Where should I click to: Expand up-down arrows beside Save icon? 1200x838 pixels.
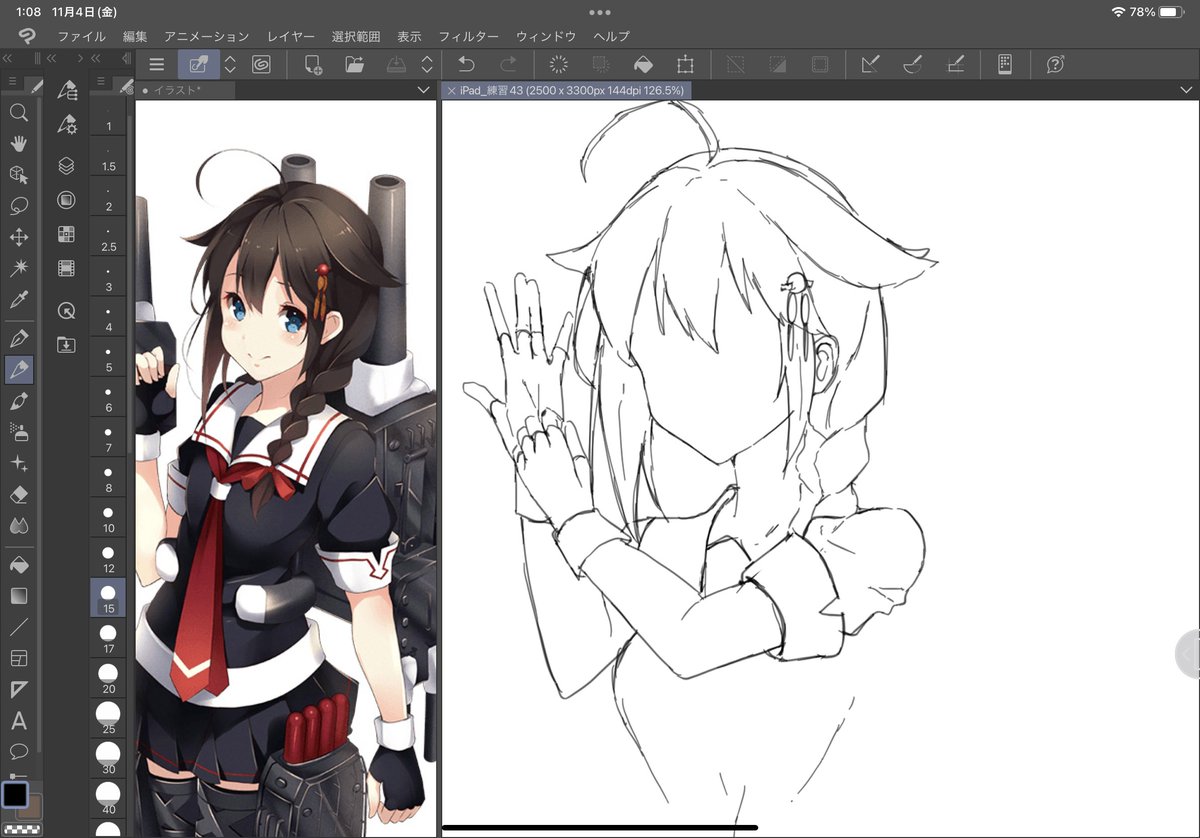coord(427,65)
